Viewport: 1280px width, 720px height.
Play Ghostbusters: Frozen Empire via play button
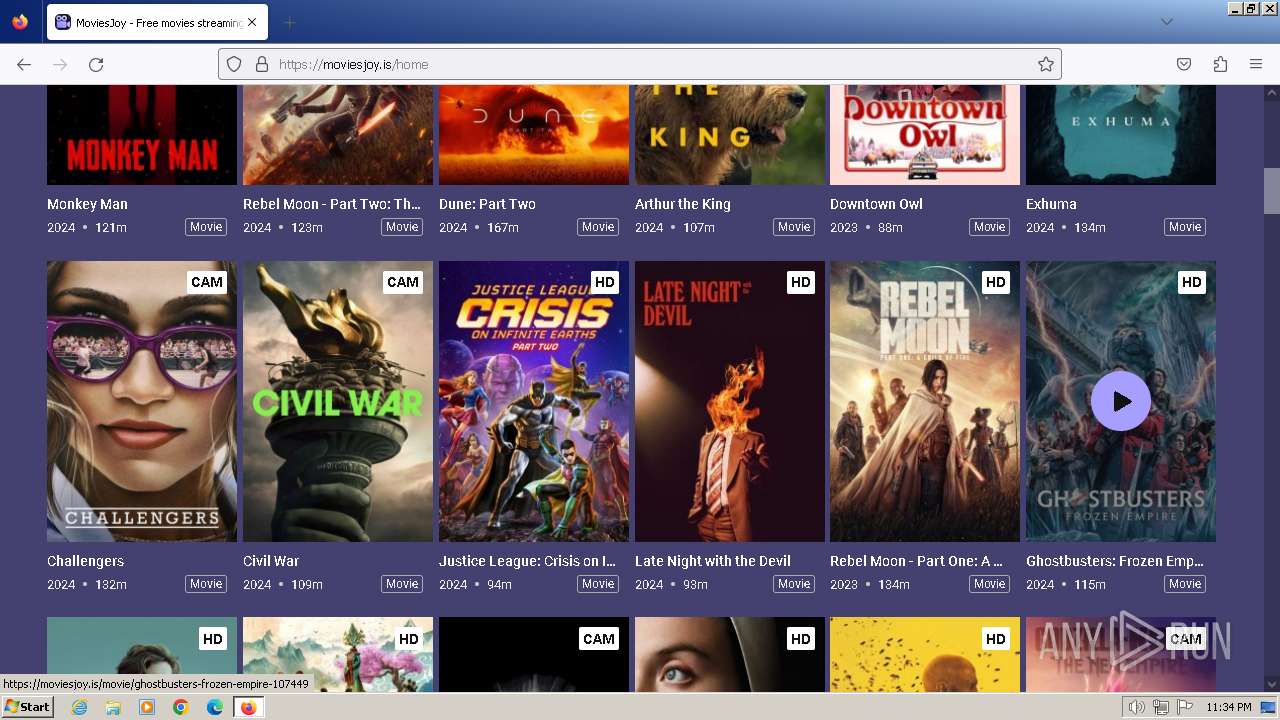pos(1121,401)
